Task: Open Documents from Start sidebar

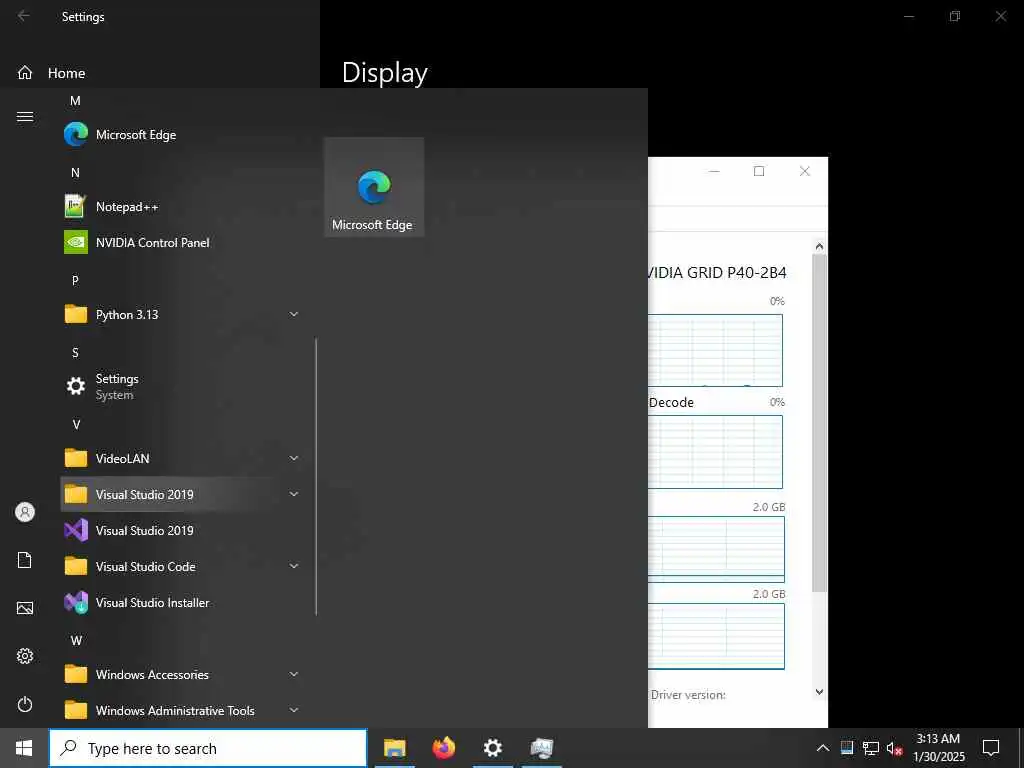Action: point(25,560)
